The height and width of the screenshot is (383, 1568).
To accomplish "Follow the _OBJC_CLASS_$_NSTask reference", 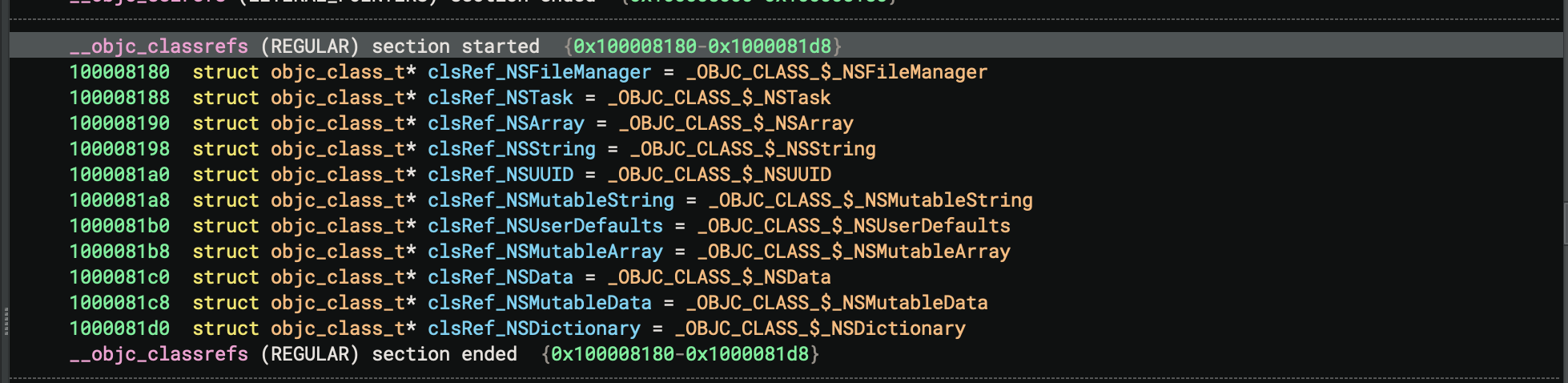I will coord(719,98).
